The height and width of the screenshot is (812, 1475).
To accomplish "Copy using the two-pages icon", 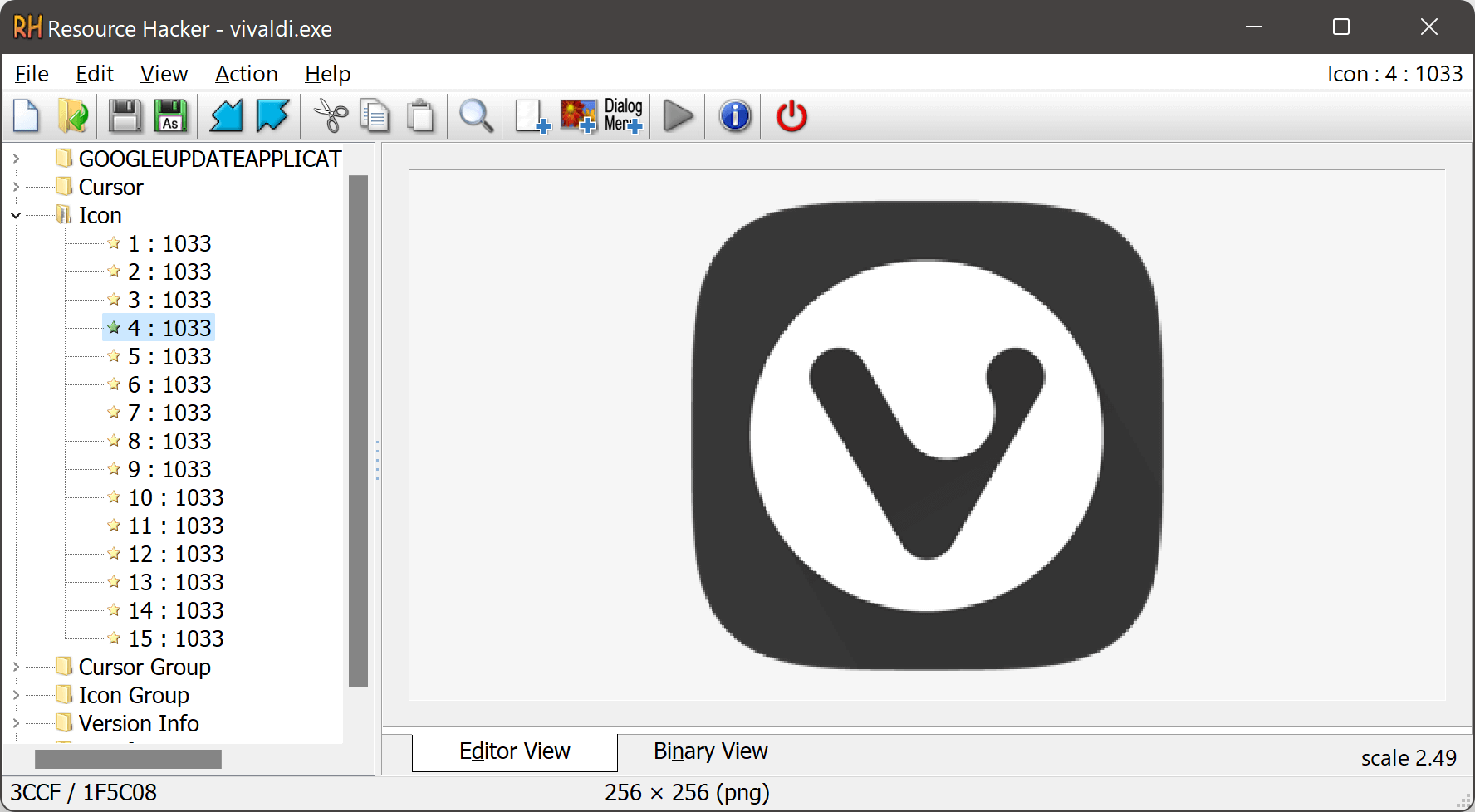I will pyautogui.click(x=375, y=116).
